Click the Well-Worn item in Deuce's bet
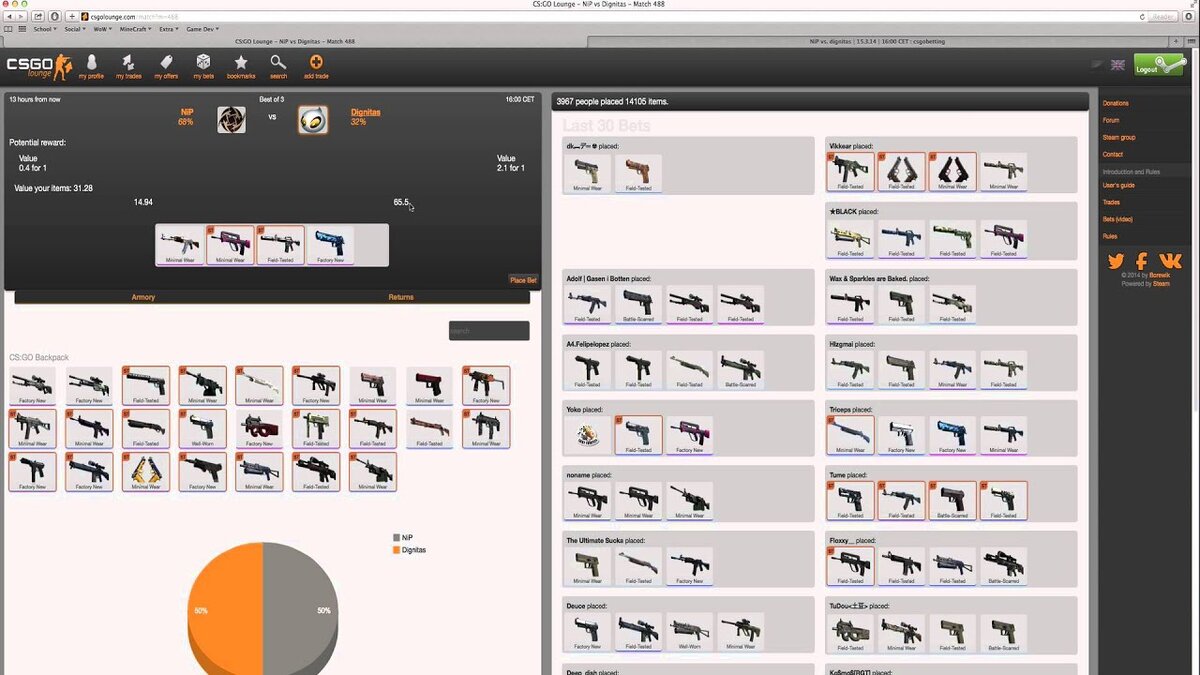Viewport: 1200px width, 675px height. [x=690, y=632]
